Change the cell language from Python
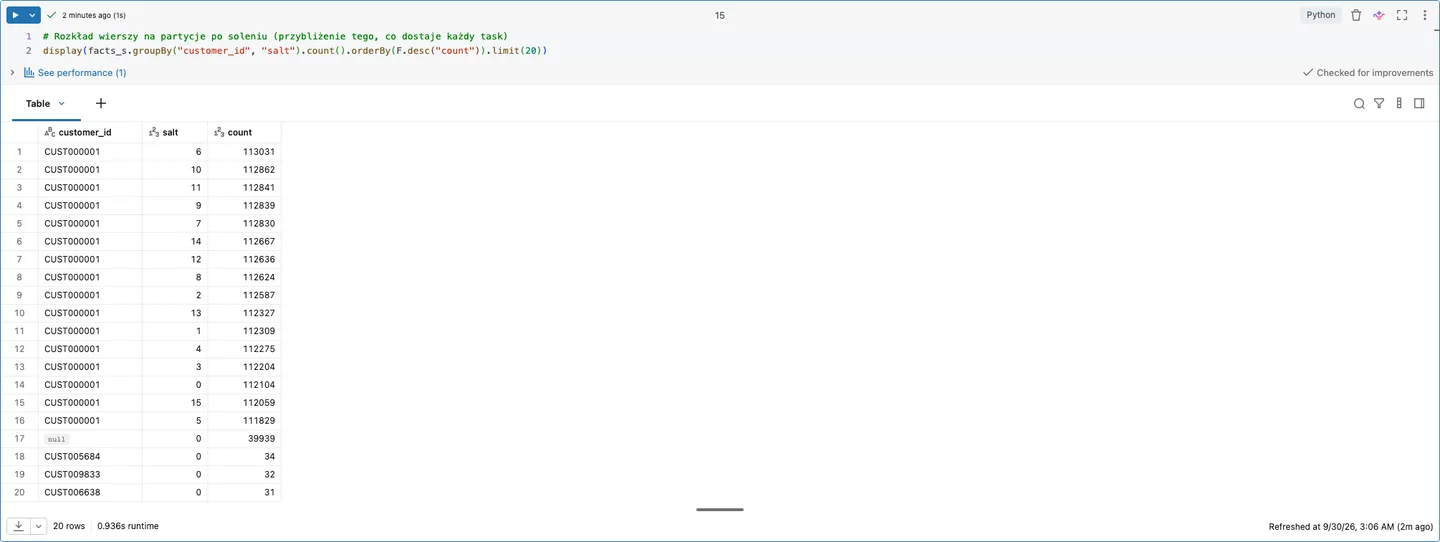The height and width of the screenshot is (542, 1440). pos(1321,15)
